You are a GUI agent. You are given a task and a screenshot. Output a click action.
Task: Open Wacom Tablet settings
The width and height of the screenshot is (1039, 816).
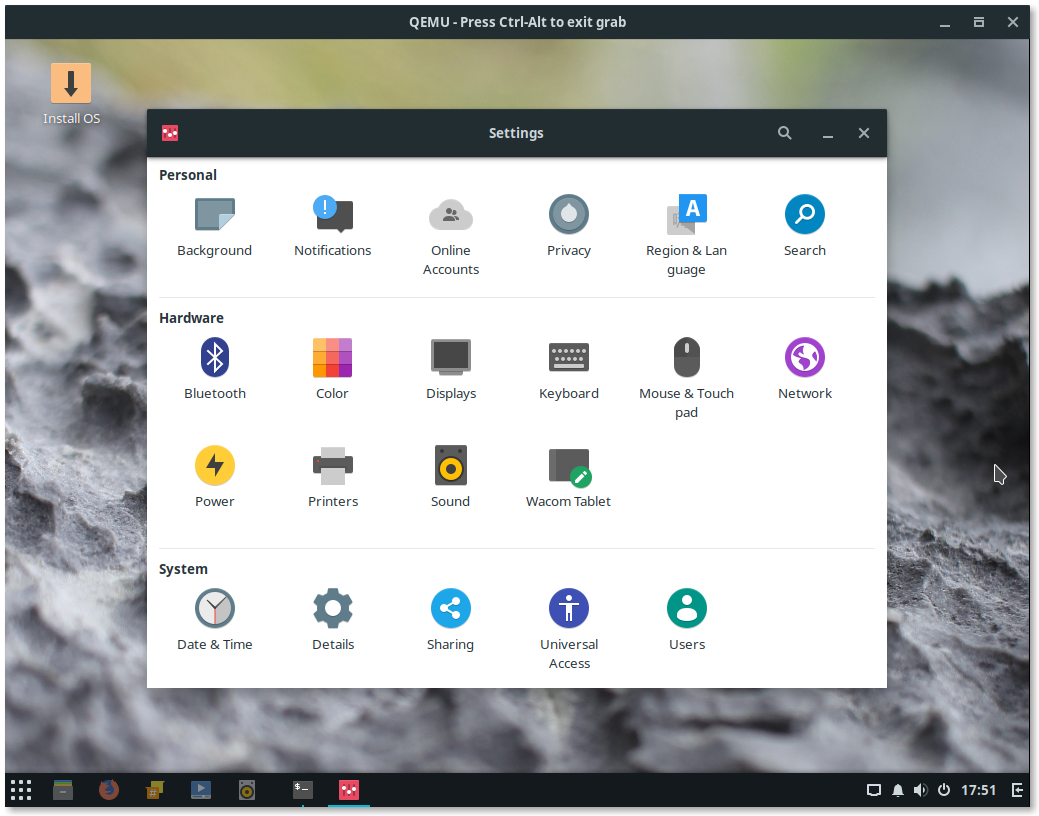(x=569, y=477)
